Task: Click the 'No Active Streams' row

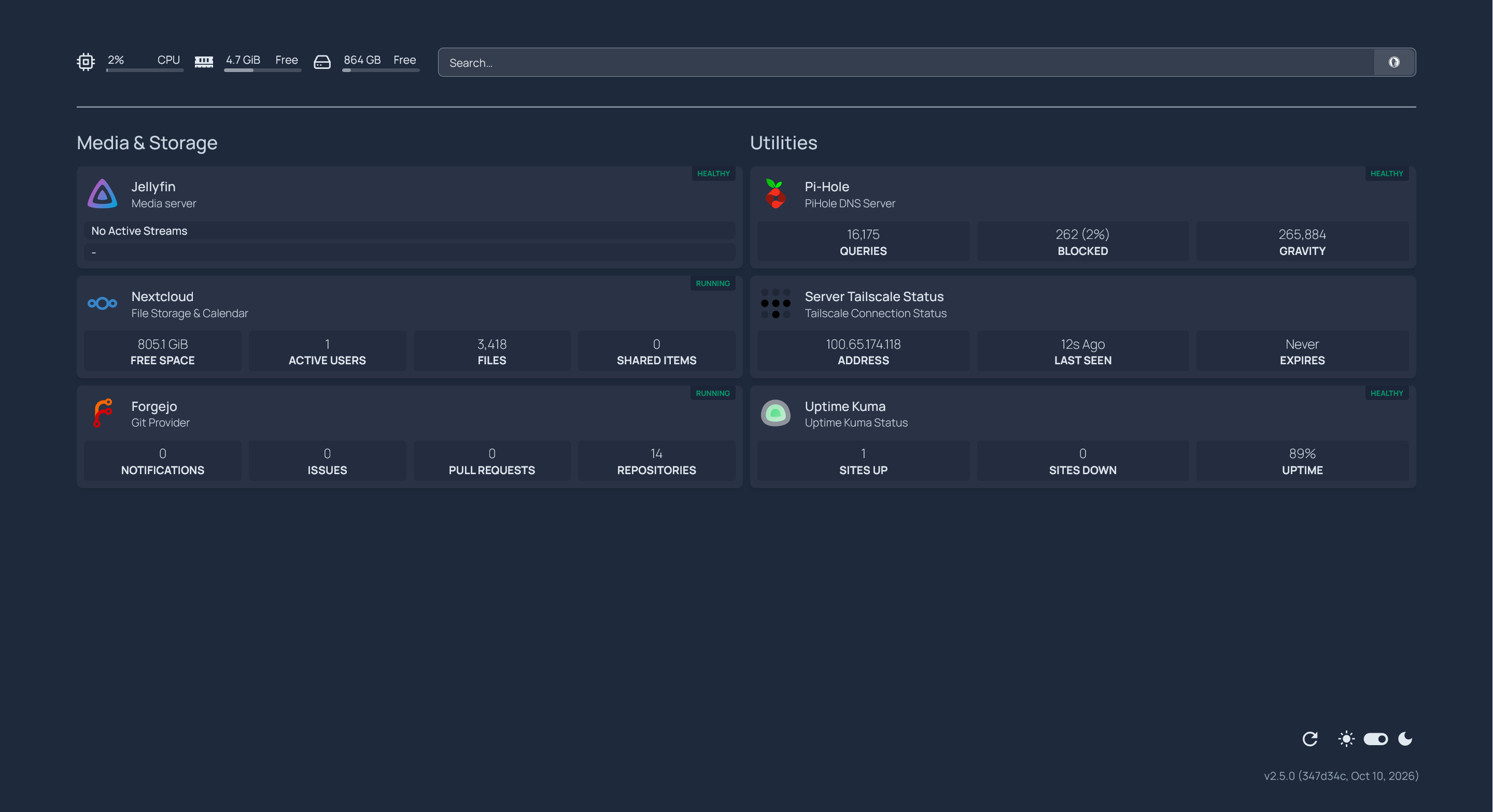Action: (410, 231)
